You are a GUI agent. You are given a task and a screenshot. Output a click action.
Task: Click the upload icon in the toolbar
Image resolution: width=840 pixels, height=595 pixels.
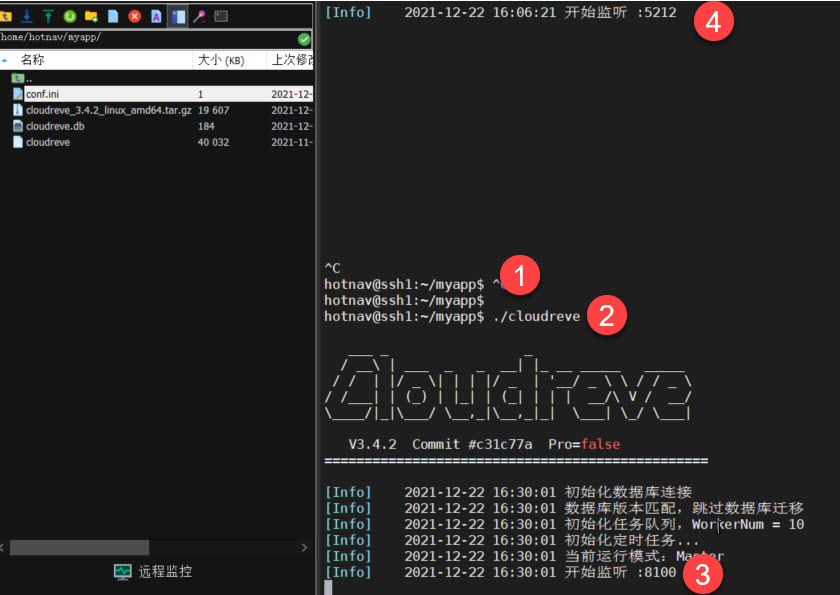tap(49, 16)
